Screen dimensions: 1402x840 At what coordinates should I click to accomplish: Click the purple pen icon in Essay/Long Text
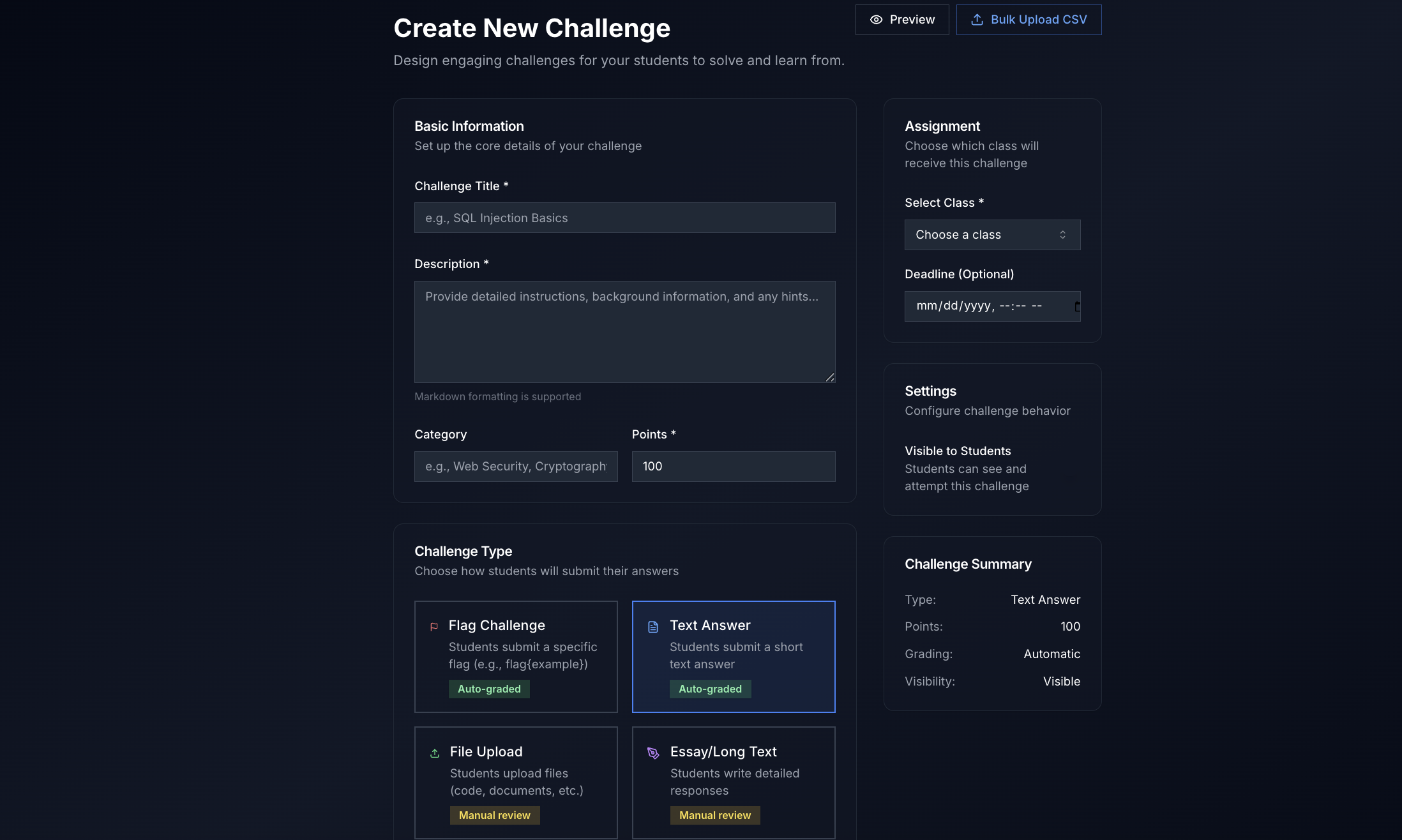coord(653,753)
